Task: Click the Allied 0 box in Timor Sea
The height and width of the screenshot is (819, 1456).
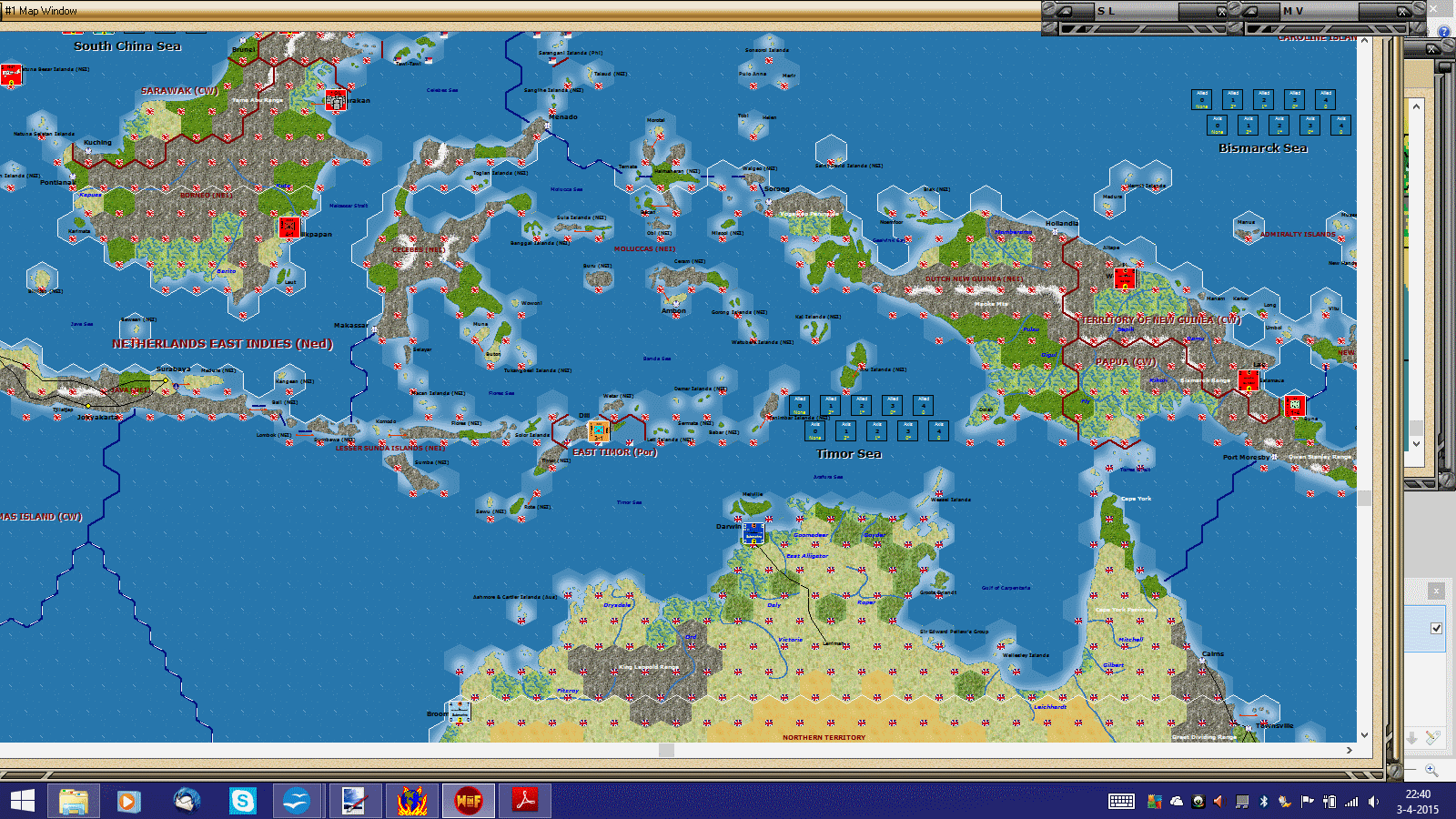Action: click(800, 405)
